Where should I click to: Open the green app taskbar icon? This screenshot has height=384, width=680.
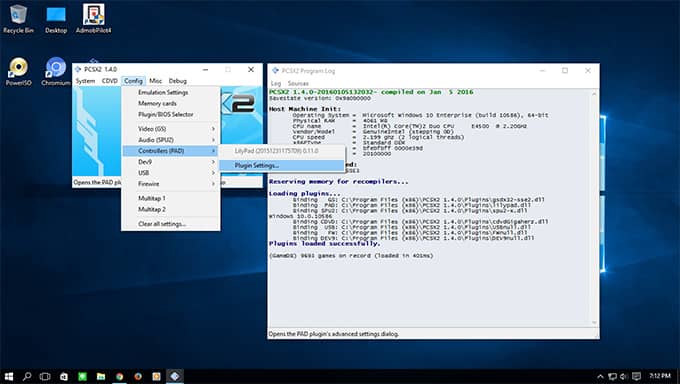click(x=82, y=376)
